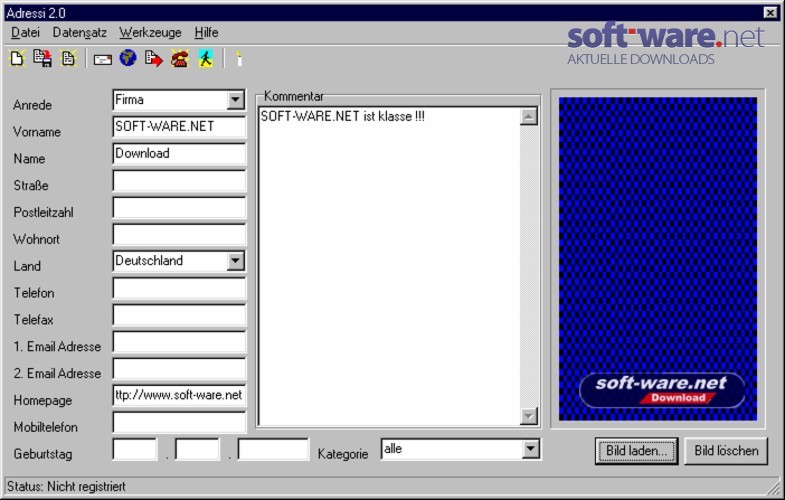Click the globe homepage toolbar icon
This screenshot has width=785, height=500.
coord(128,58)
